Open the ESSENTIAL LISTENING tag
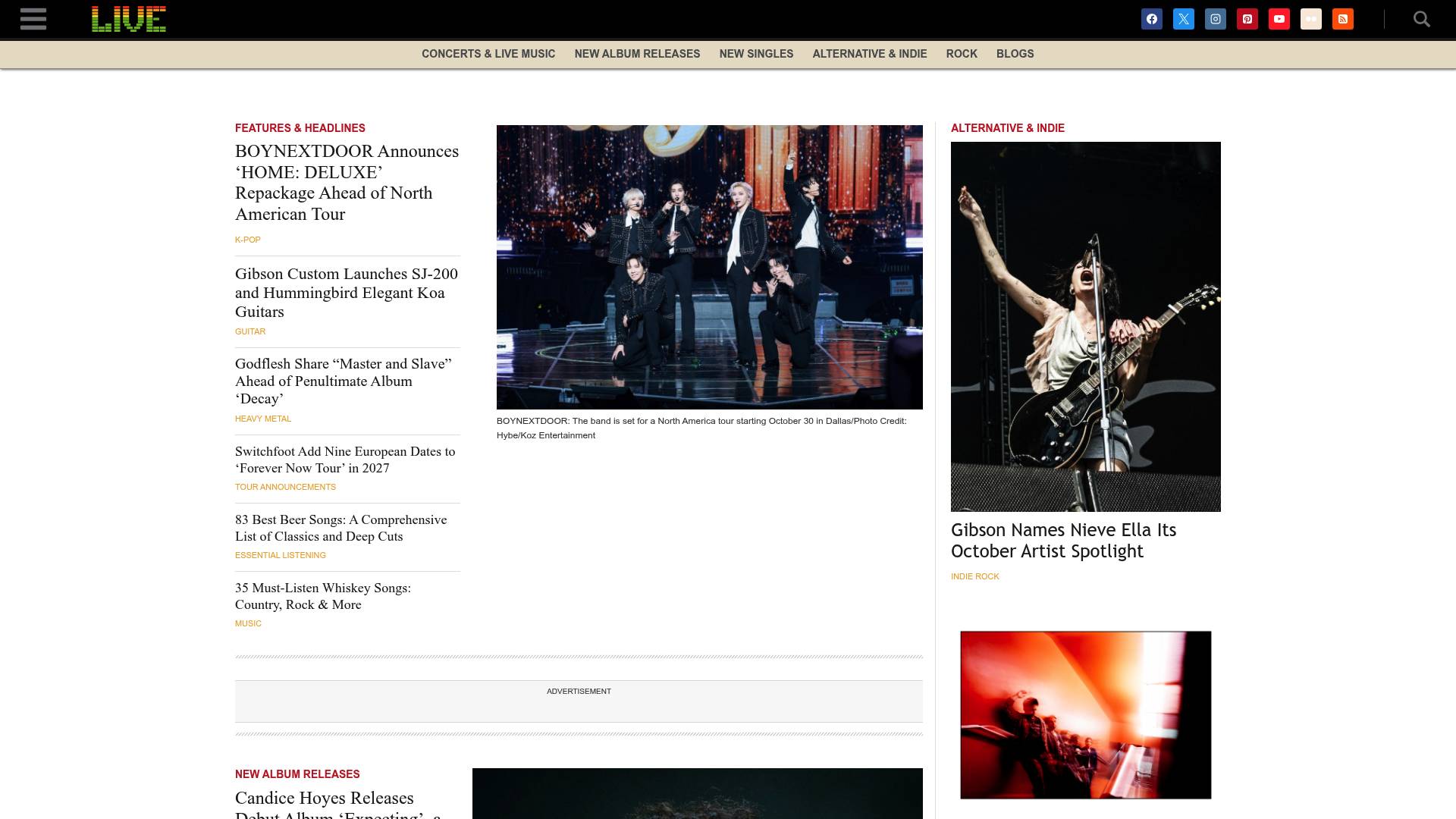1456x819 pixels. pos(281,555)
